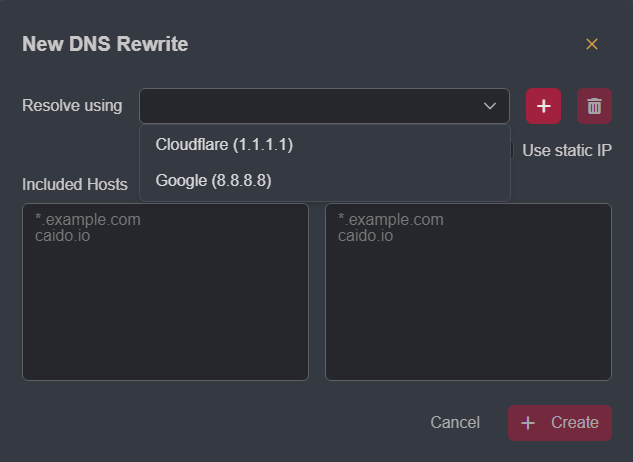
Task: Choose Google (8.8.8.8) resolver
Action: point(325,181)
